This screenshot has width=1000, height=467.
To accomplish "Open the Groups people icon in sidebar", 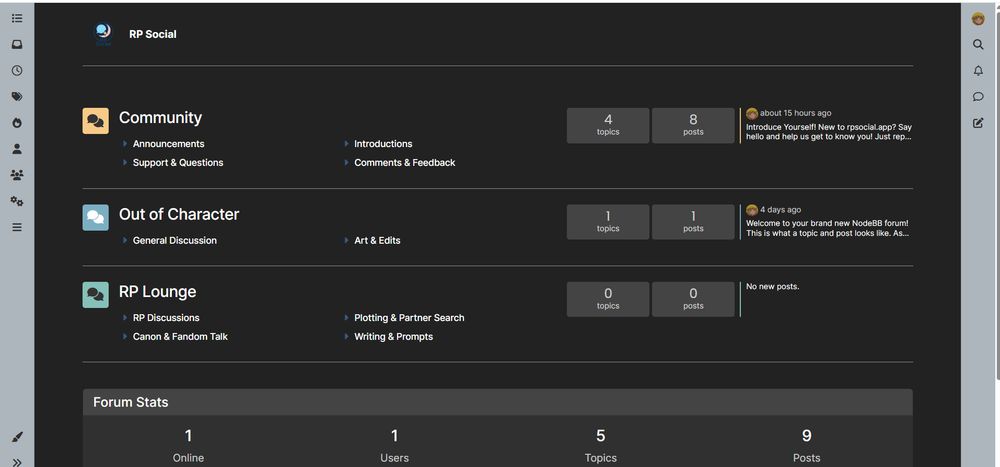I will [x=17, y=175].
